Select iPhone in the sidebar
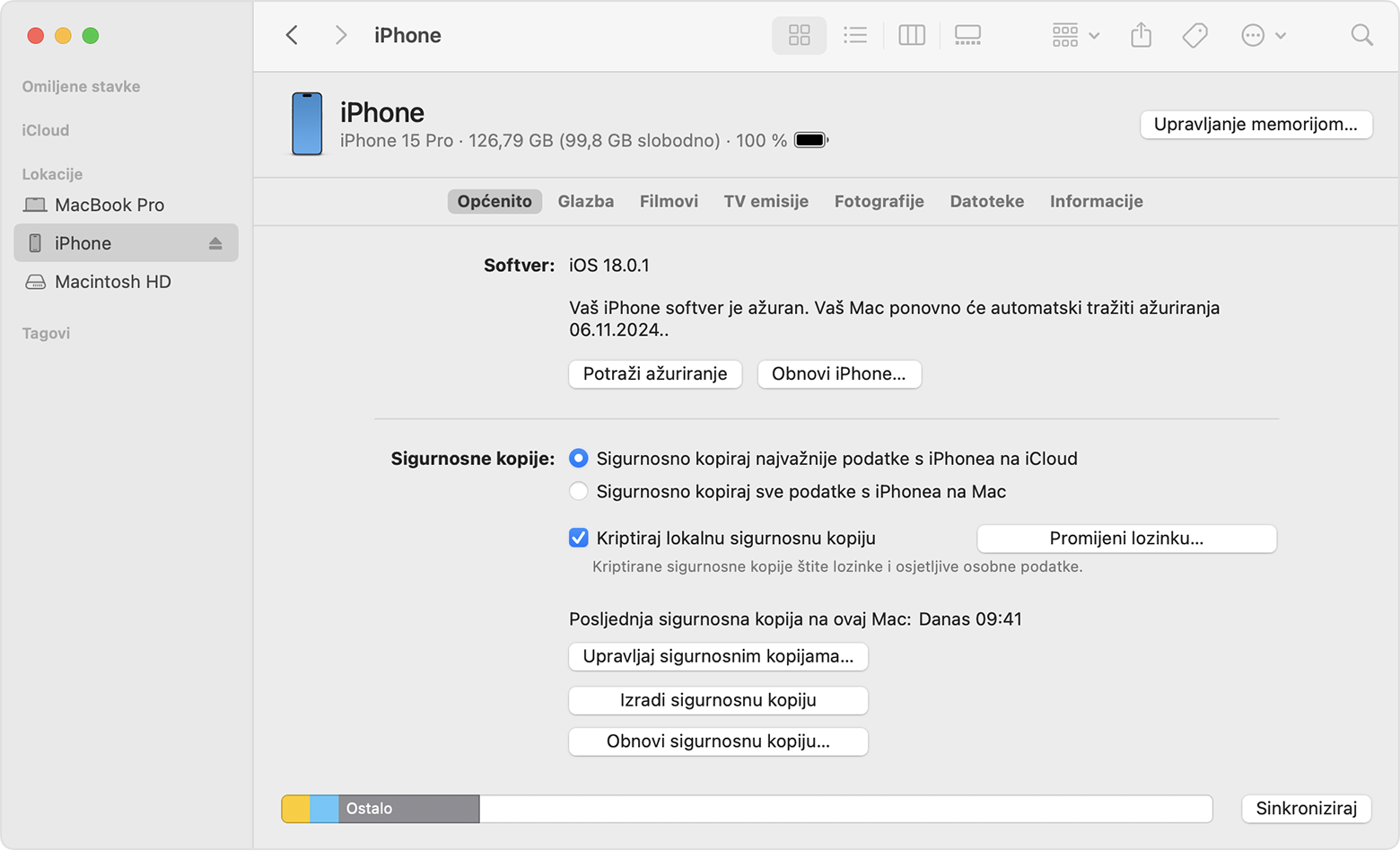The image size is (1400, 851). click(126, 243)
